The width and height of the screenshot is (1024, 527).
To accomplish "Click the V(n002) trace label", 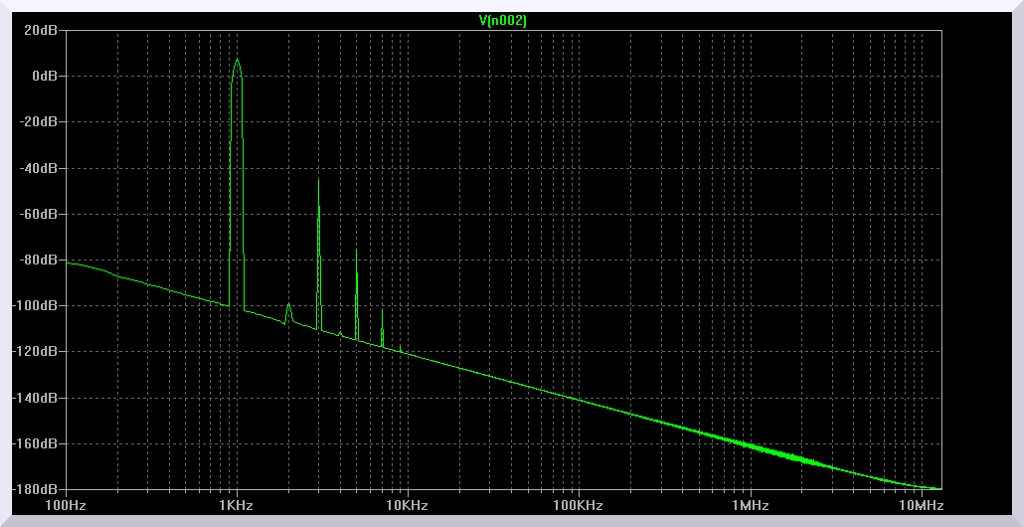I will [503, 20].
